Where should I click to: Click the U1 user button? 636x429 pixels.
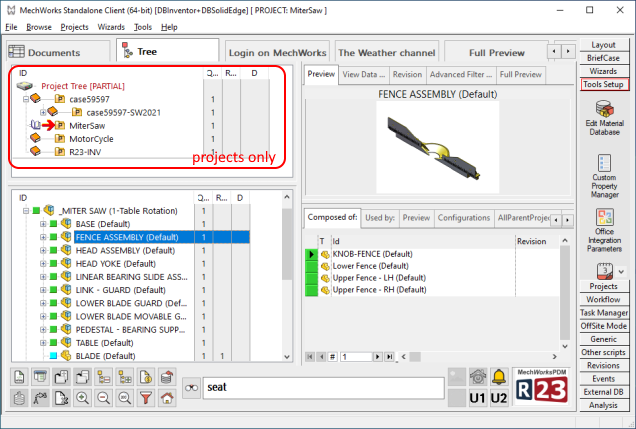coord(477,398)
